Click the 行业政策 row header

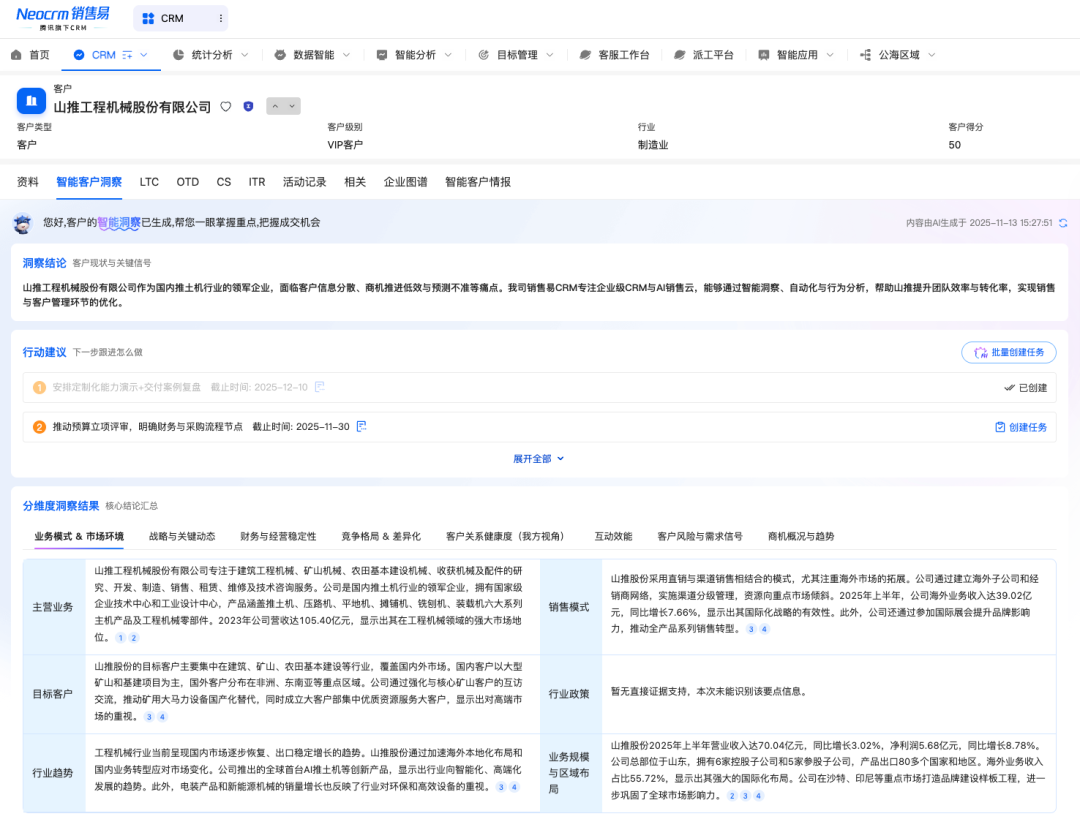(x=569, y=694)
